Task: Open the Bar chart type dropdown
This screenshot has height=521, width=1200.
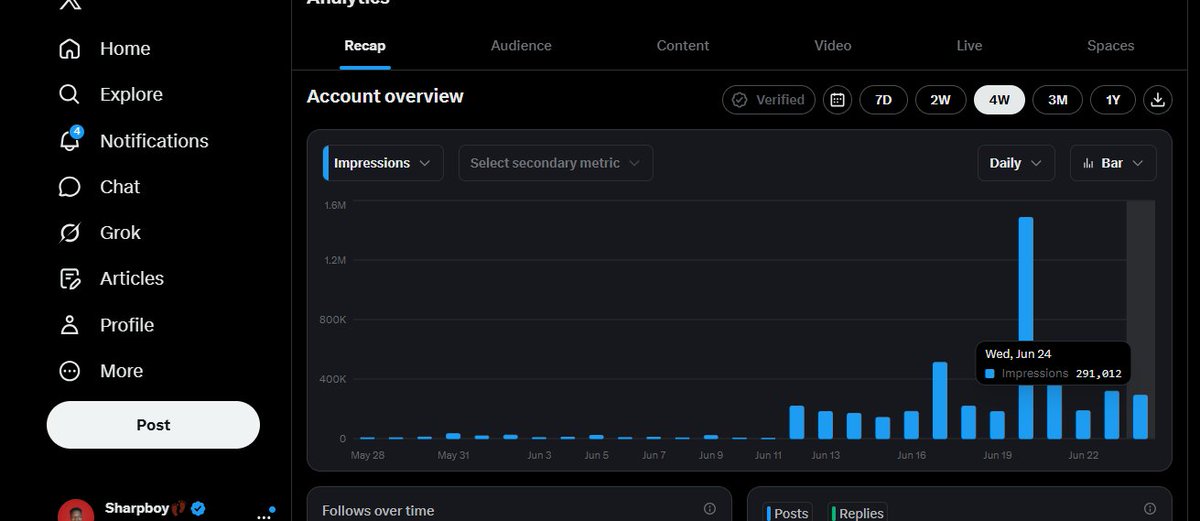Action: click(x=1113, y=163)
